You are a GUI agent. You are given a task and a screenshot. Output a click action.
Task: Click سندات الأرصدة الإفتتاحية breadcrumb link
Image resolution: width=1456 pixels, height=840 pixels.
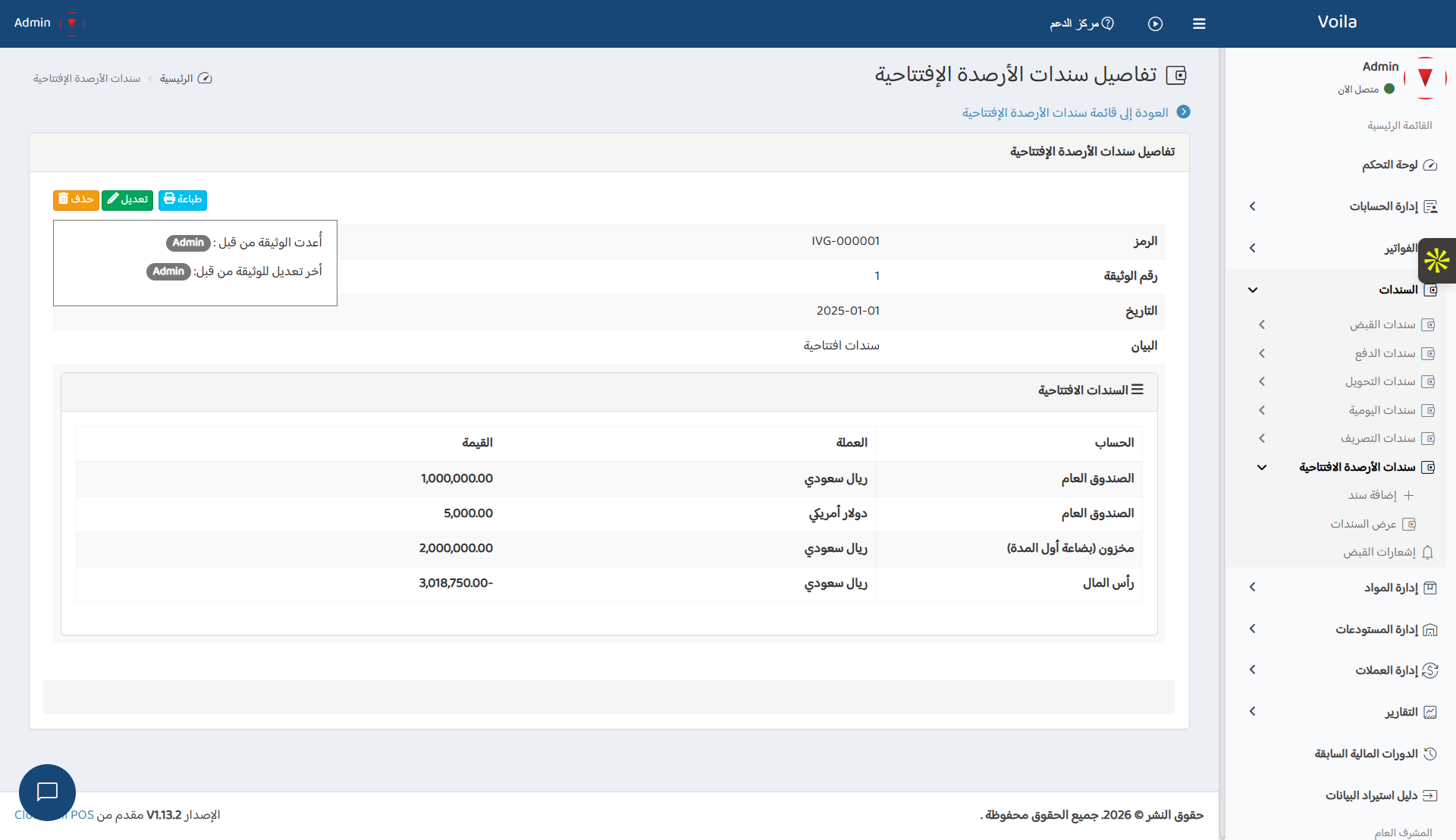point(86,78)
